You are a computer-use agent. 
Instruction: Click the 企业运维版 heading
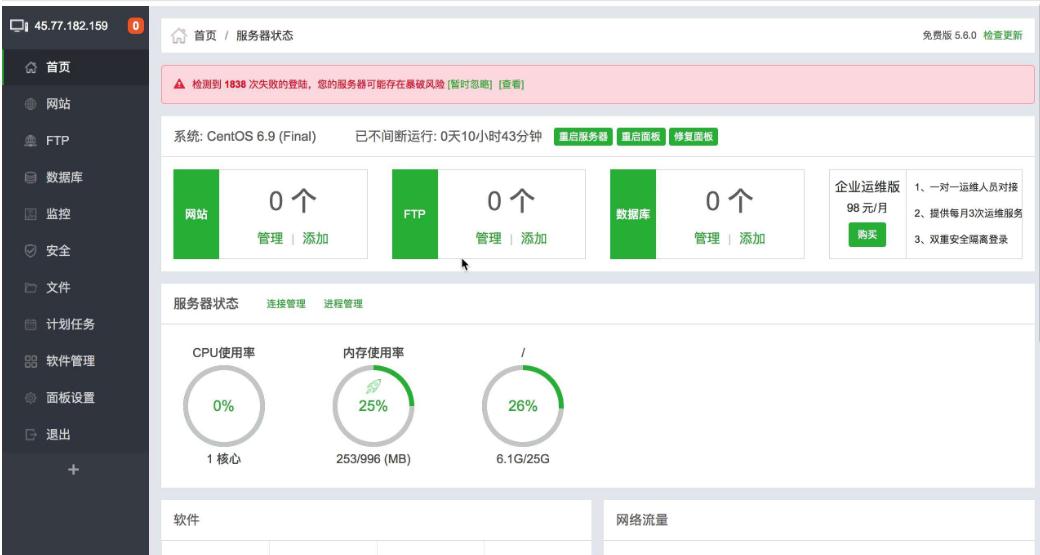click(x=867, y=187)
